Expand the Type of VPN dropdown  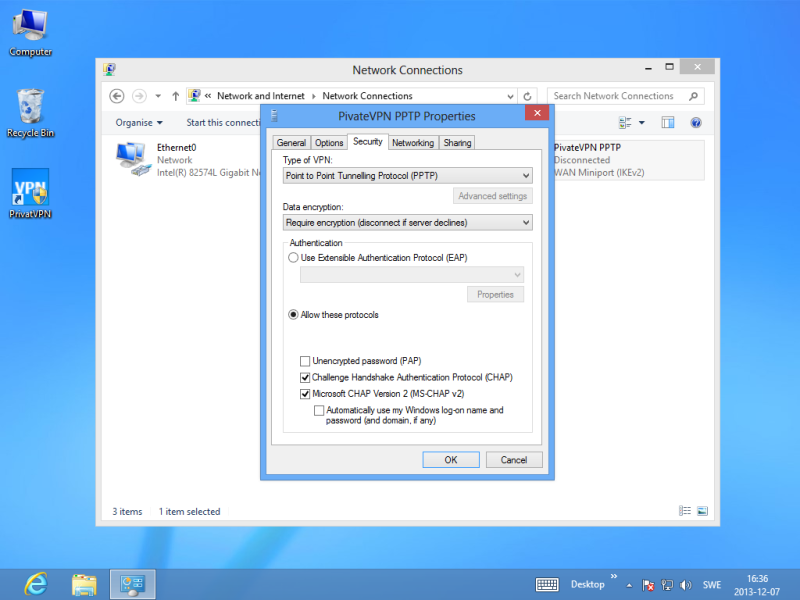point(407,176)
